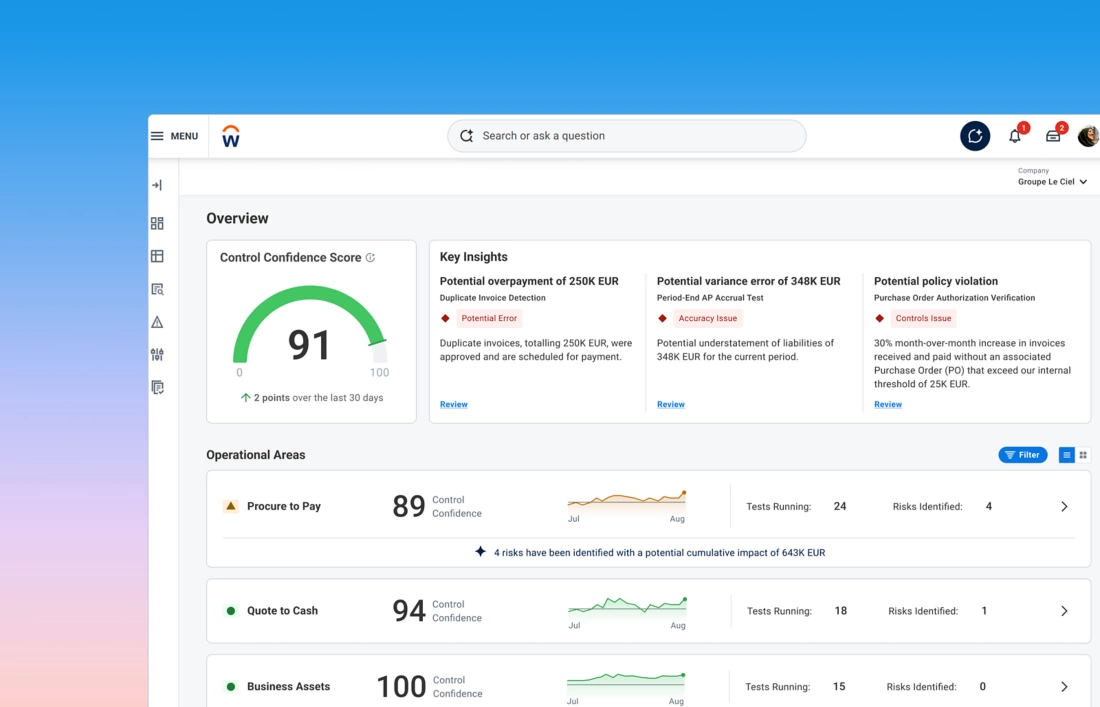
Task: Open the dashboard grid icon in sidebar
Action: click(157, 224)
